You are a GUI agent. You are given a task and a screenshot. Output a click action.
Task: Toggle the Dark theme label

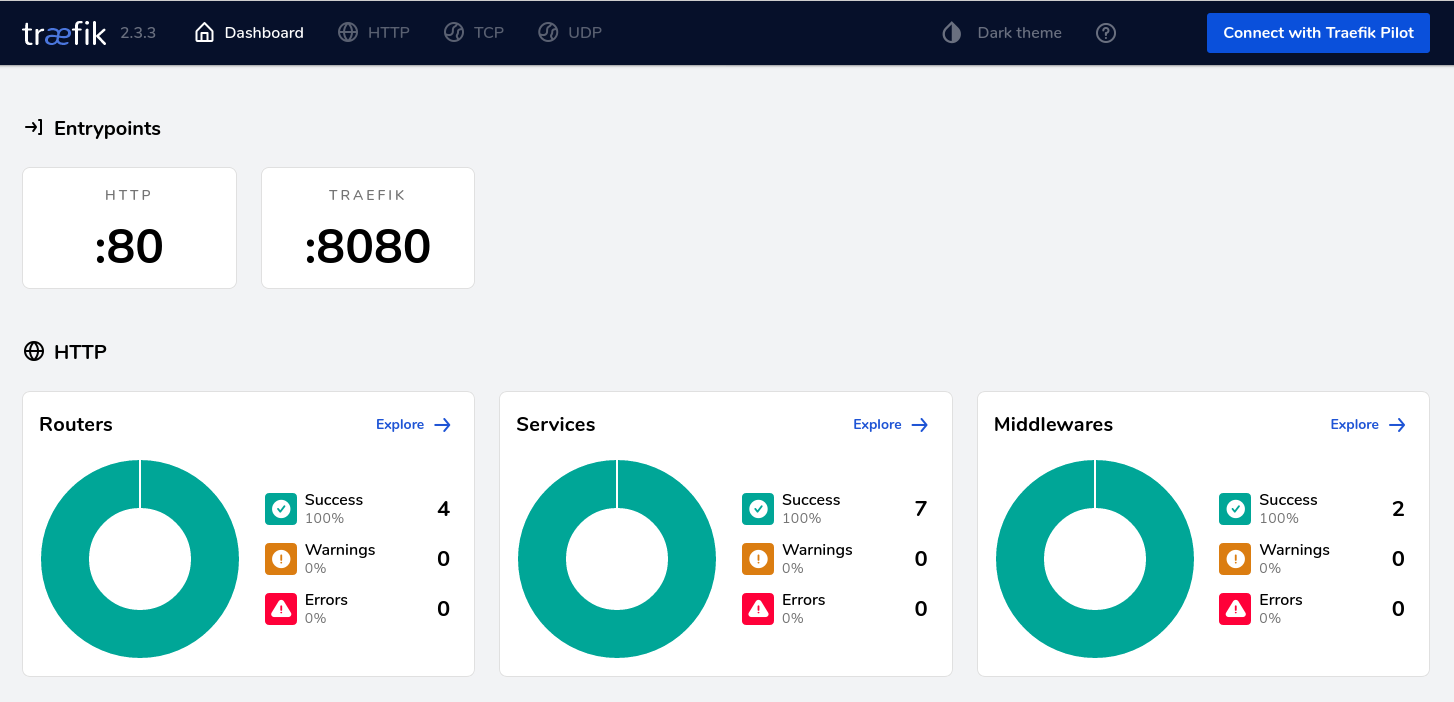point(1019,33)
